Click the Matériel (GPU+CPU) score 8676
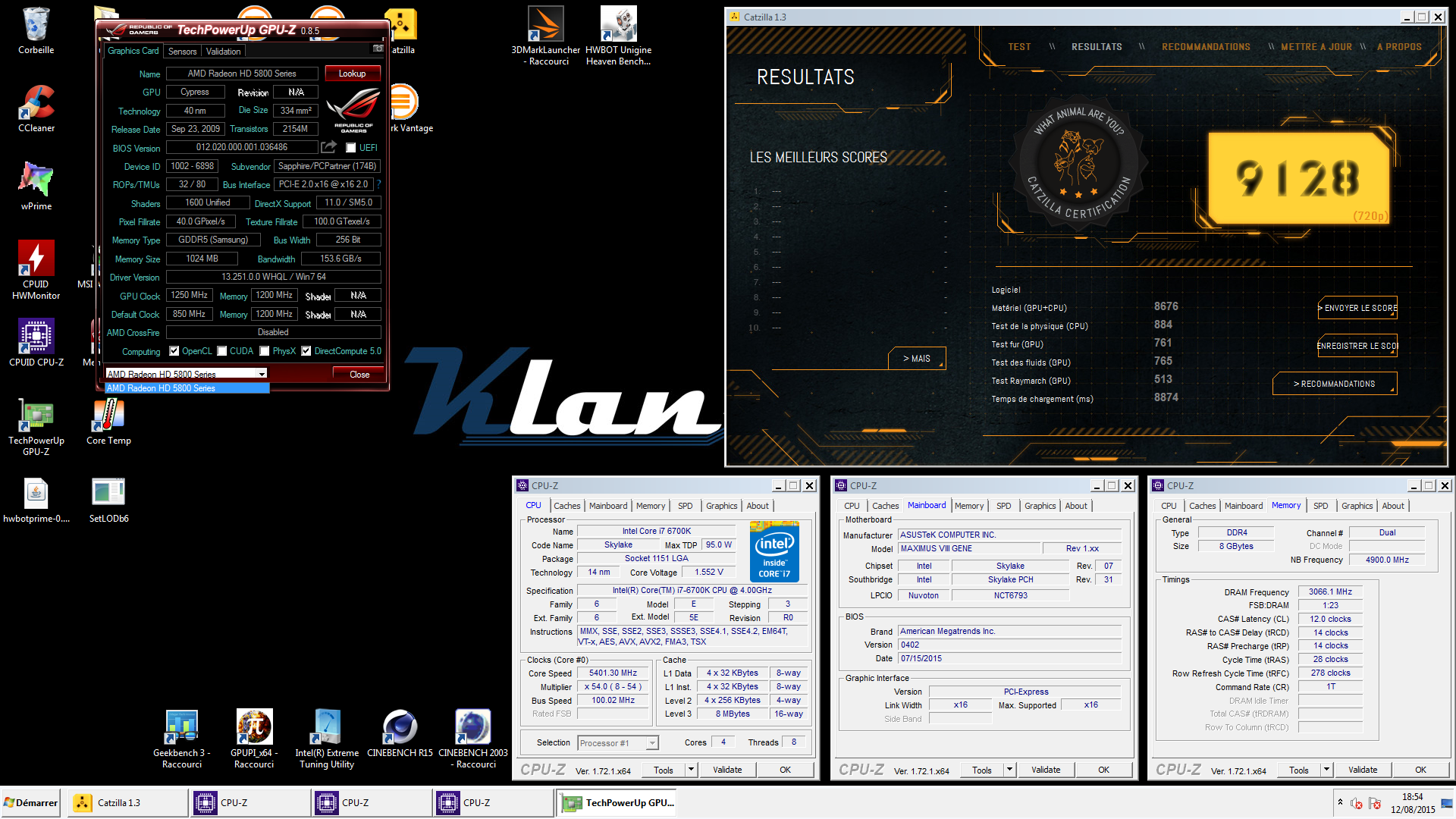The height and width of the screenshot is (819, 1456). tap(1166, 306)
